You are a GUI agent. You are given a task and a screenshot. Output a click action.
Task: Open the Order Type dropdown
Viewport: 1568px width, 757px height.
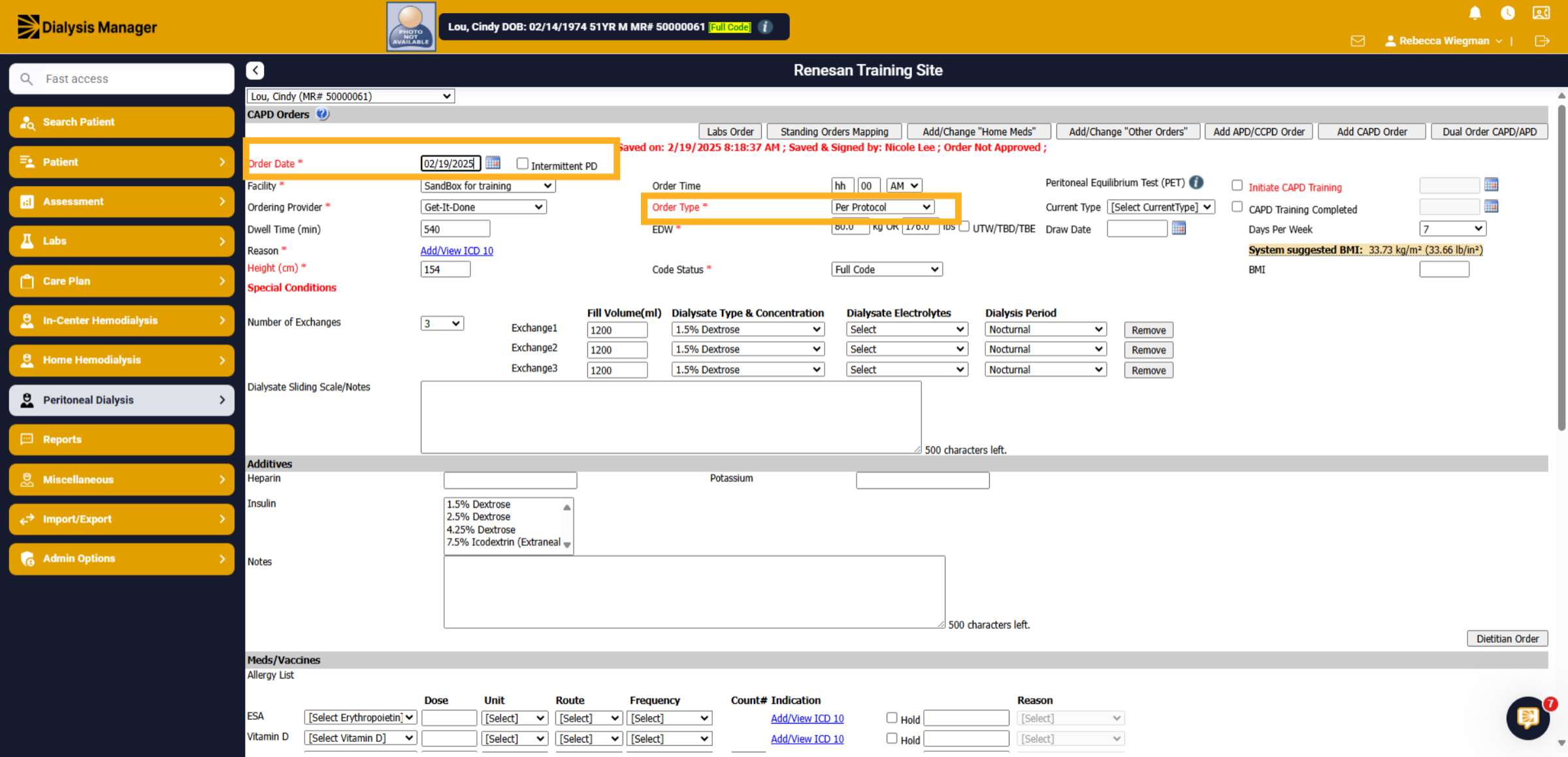pos(883,207)
